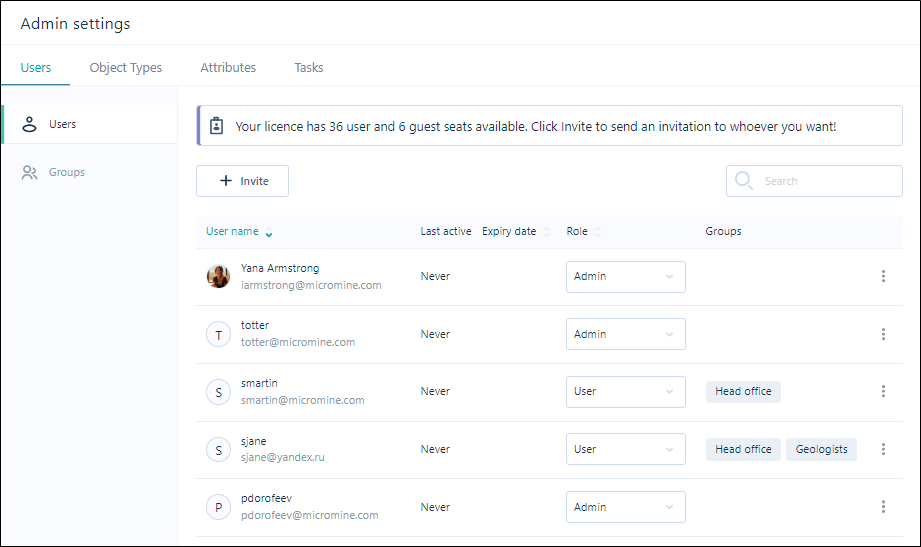Open the three-dot menu for smartin
The width and height of the screenshot is (921, 547).
pyautogui.click(x=883, y=391)
